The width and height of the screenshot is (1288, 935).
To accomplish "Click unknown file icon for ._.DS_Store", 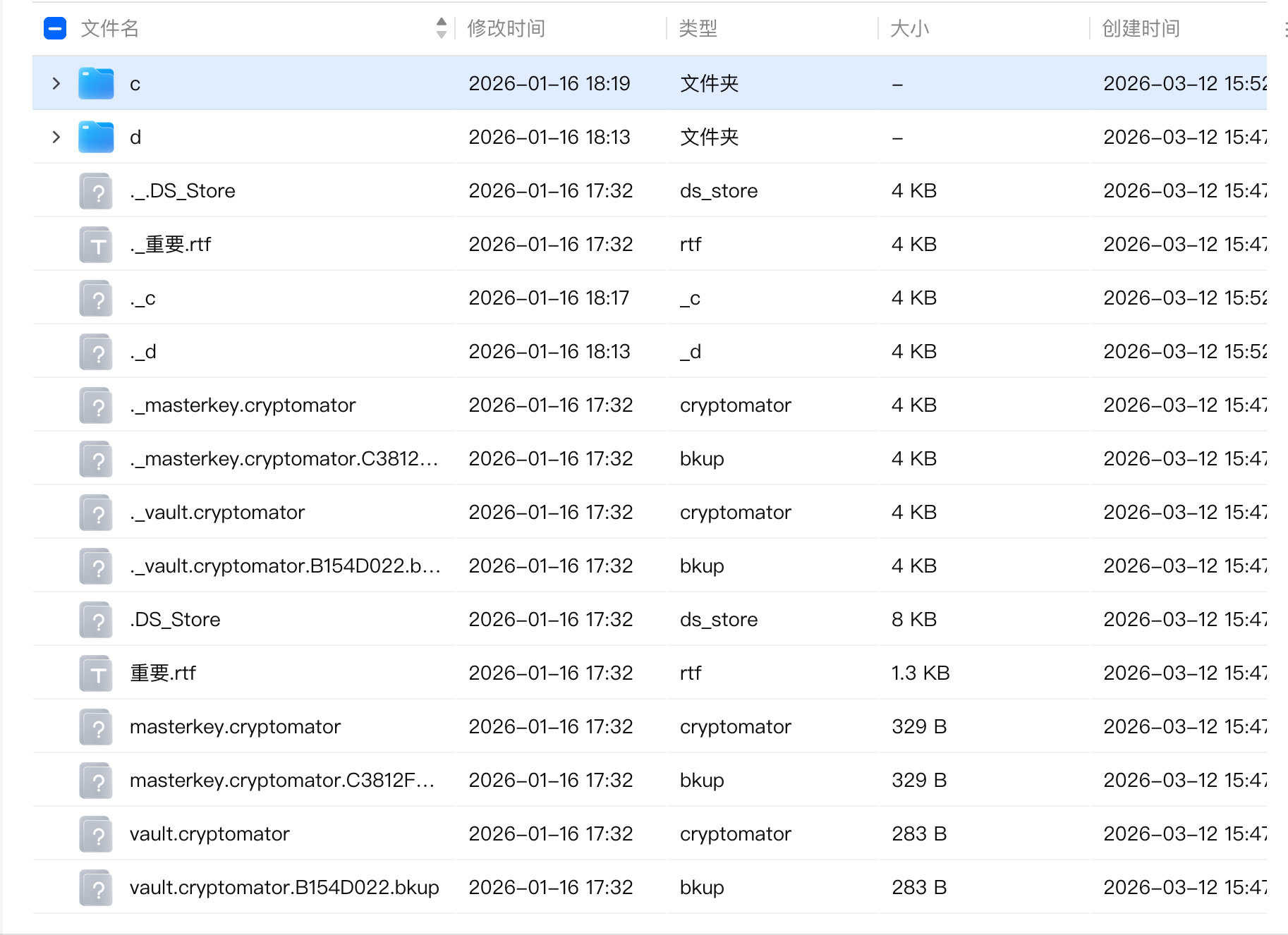I will pyautogui.click(x=96, y=191).
